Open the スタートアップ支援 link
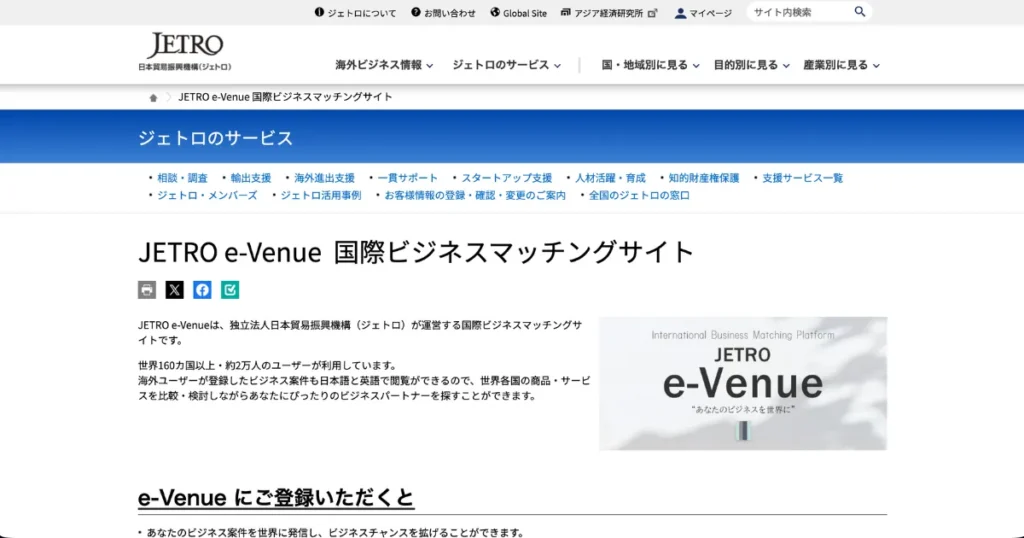 507,178
